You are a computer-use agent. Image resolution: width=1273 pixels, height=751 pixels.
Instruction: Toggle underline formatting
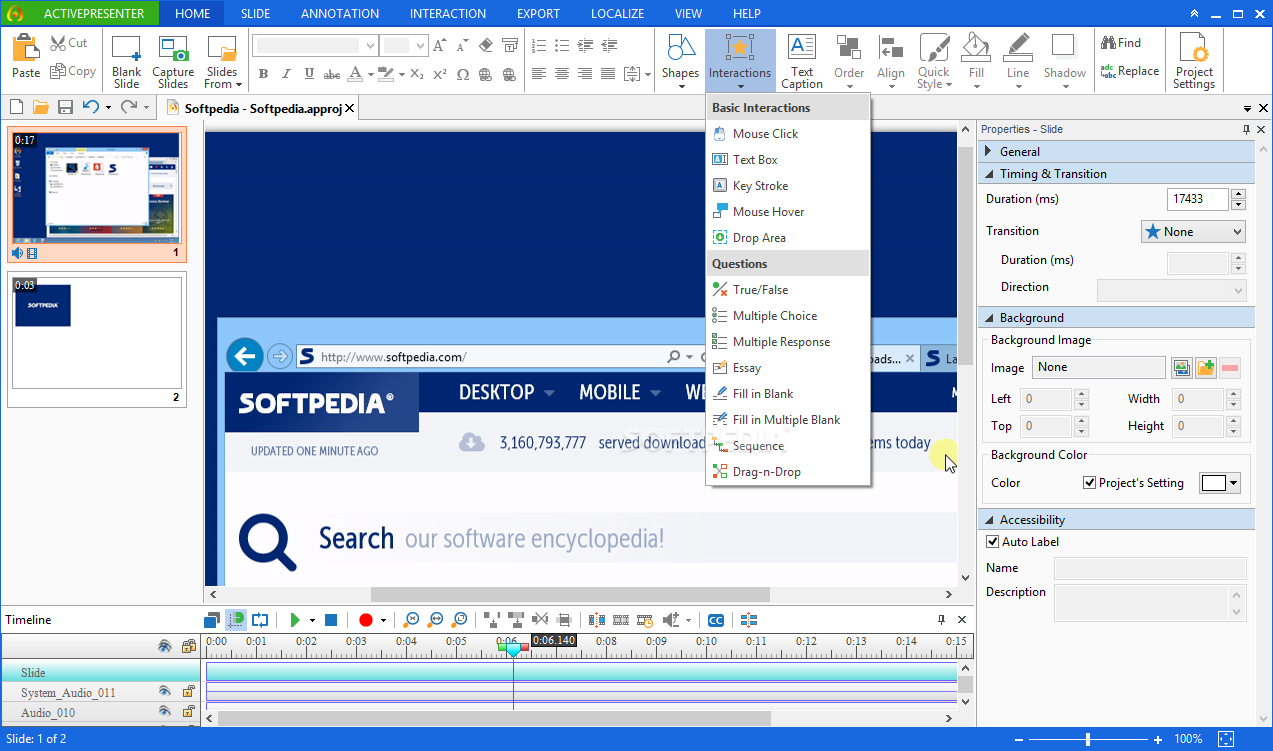[310, 74]
